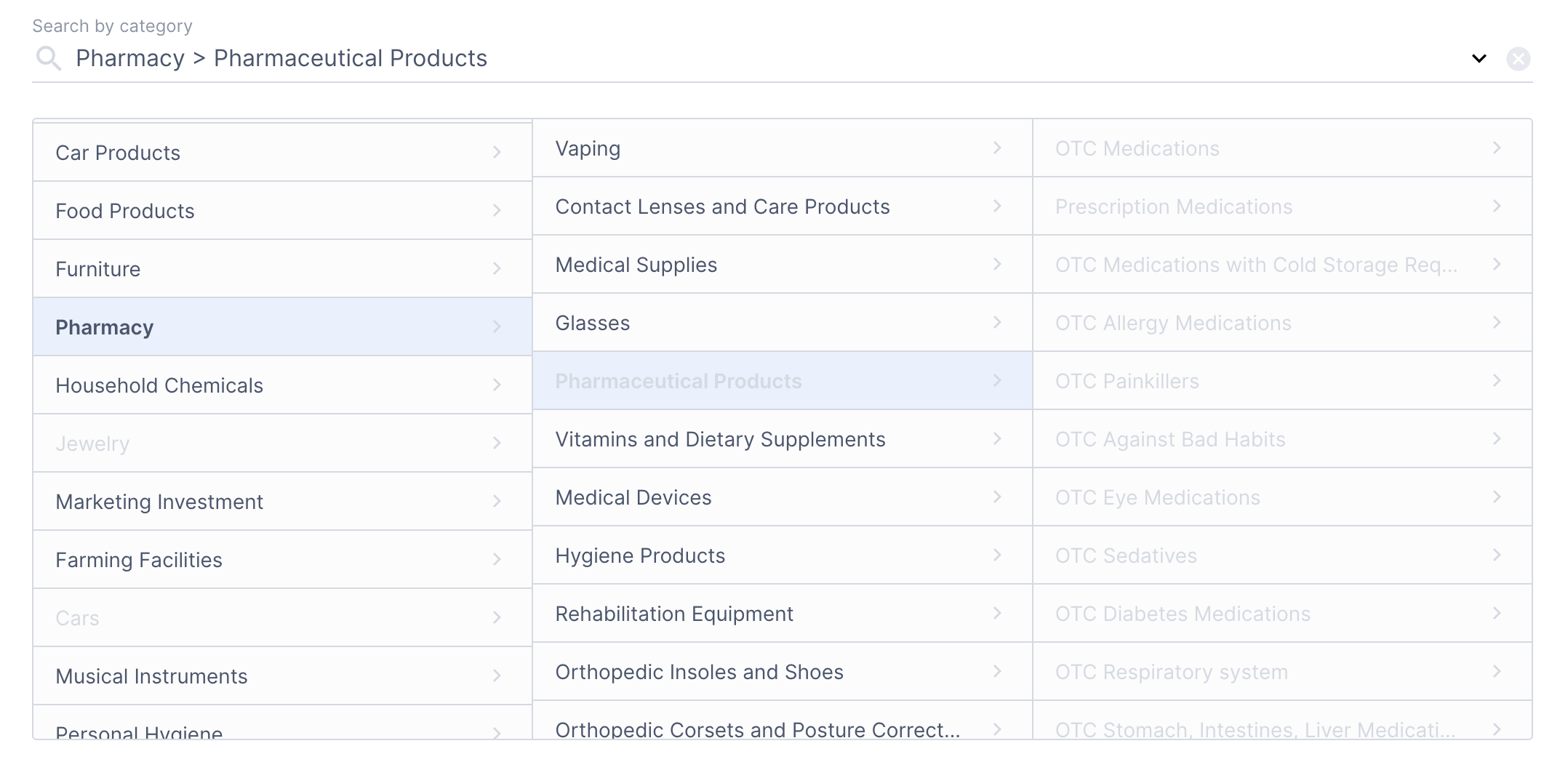Click the Hygiene Products chevron icon

997,555
